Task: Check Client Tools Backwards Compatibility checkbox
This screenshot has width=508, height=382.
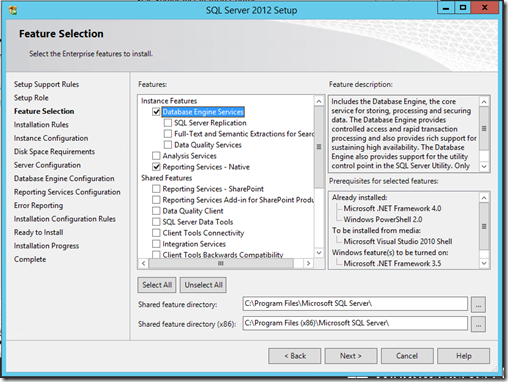Action: tap(156, 255)
